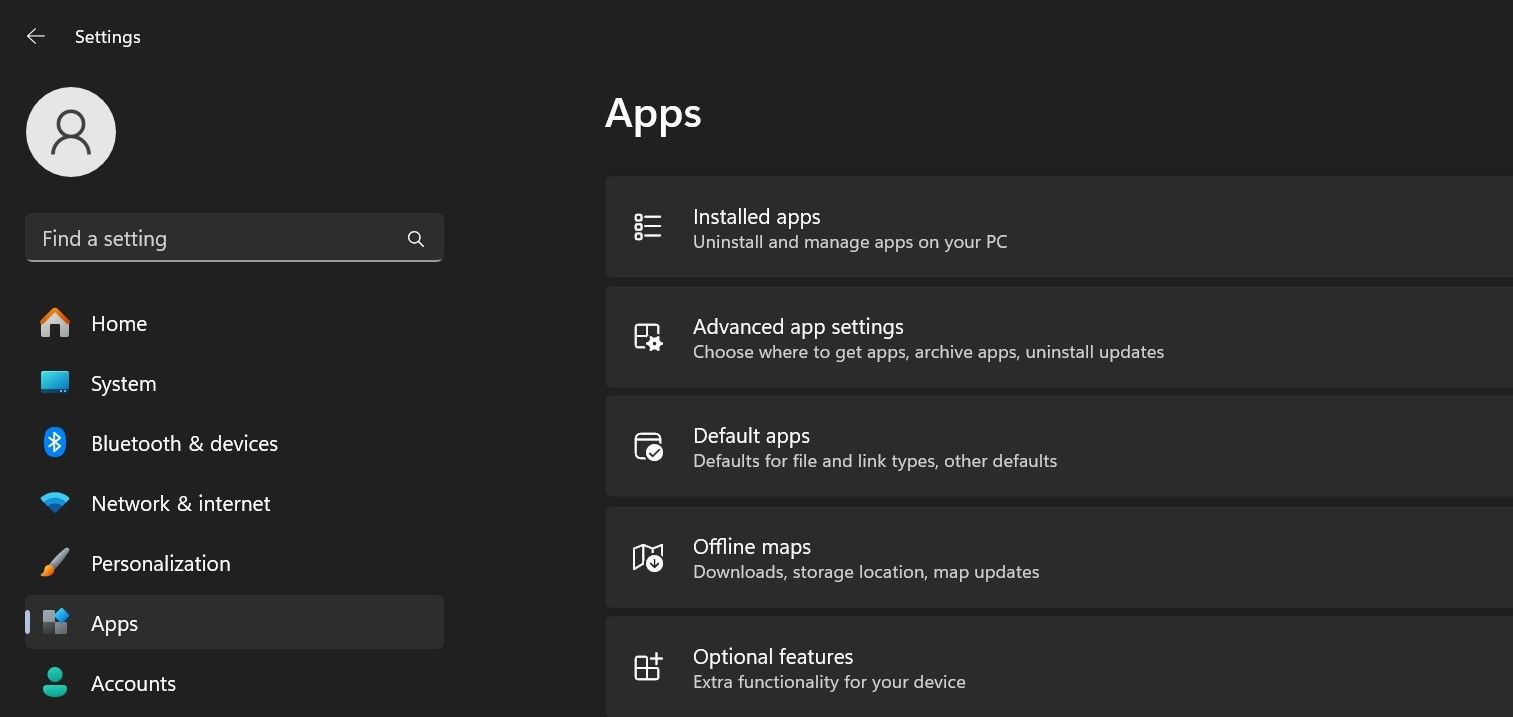Viewport: 1513px width, 717px height.
Task: Click the Personalization paintbrush icon
Action: coord(55,563)
